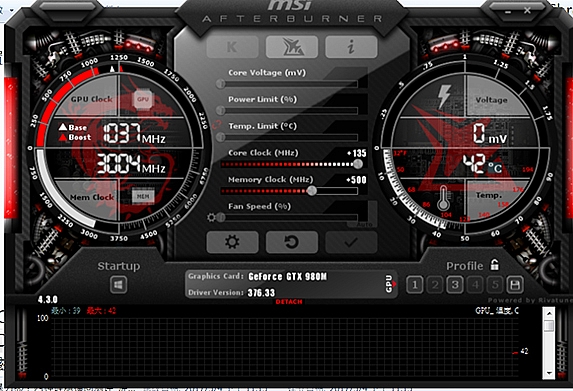The height and width of the screenshot is (391, 573).
Task: Reset settings with circular arrow button
Action: (x=292, y=242)
